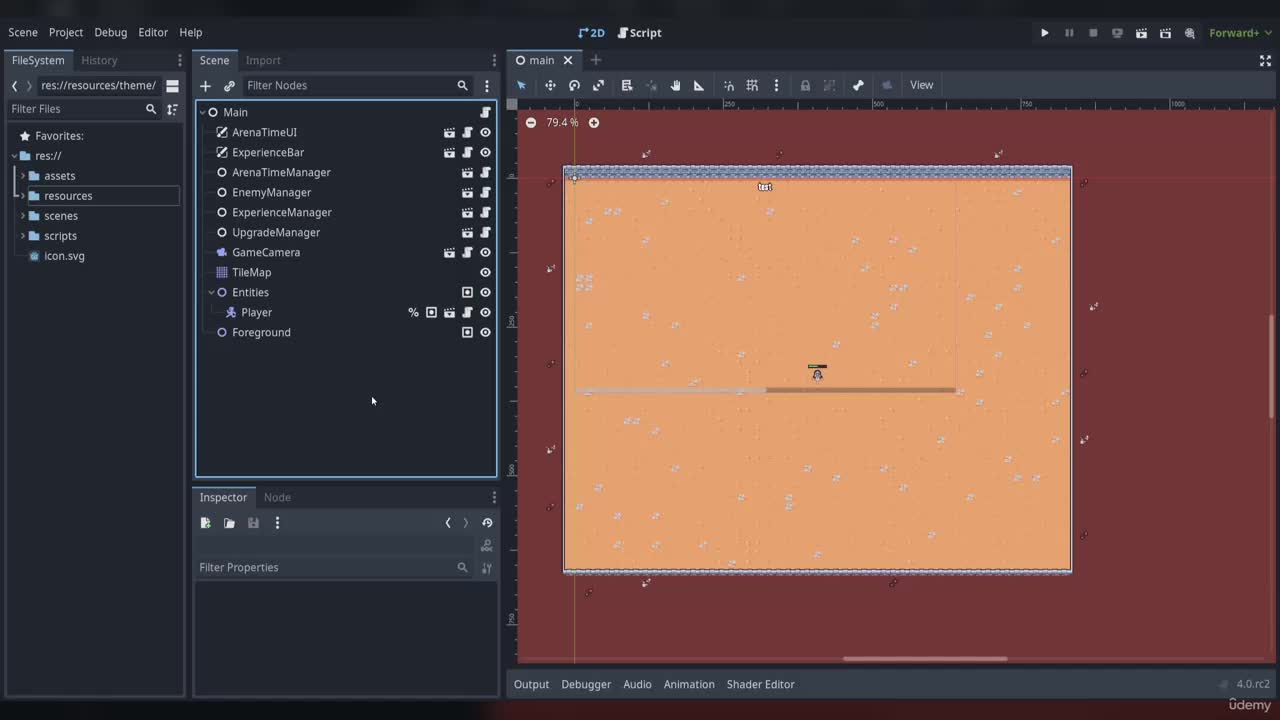Select the Select Mode arrow tool
This screenshot has width=1280, height=720.
521,85
